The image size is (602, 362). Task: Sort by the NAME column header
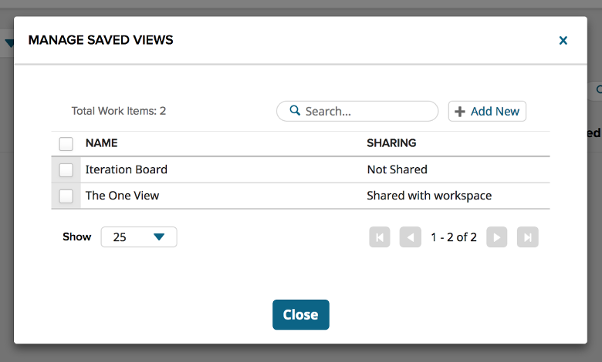(101, 143)
